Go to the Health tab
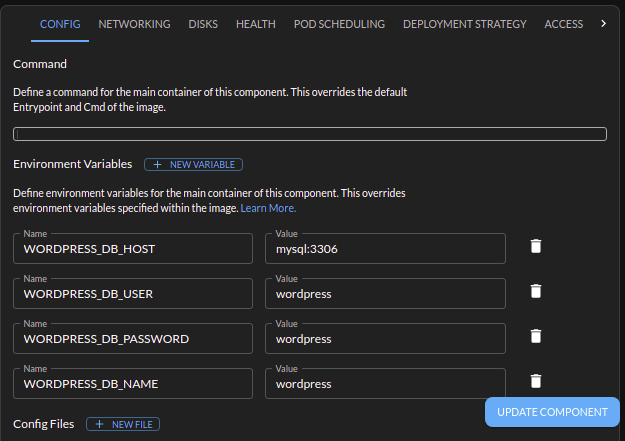 coord(256,24)
